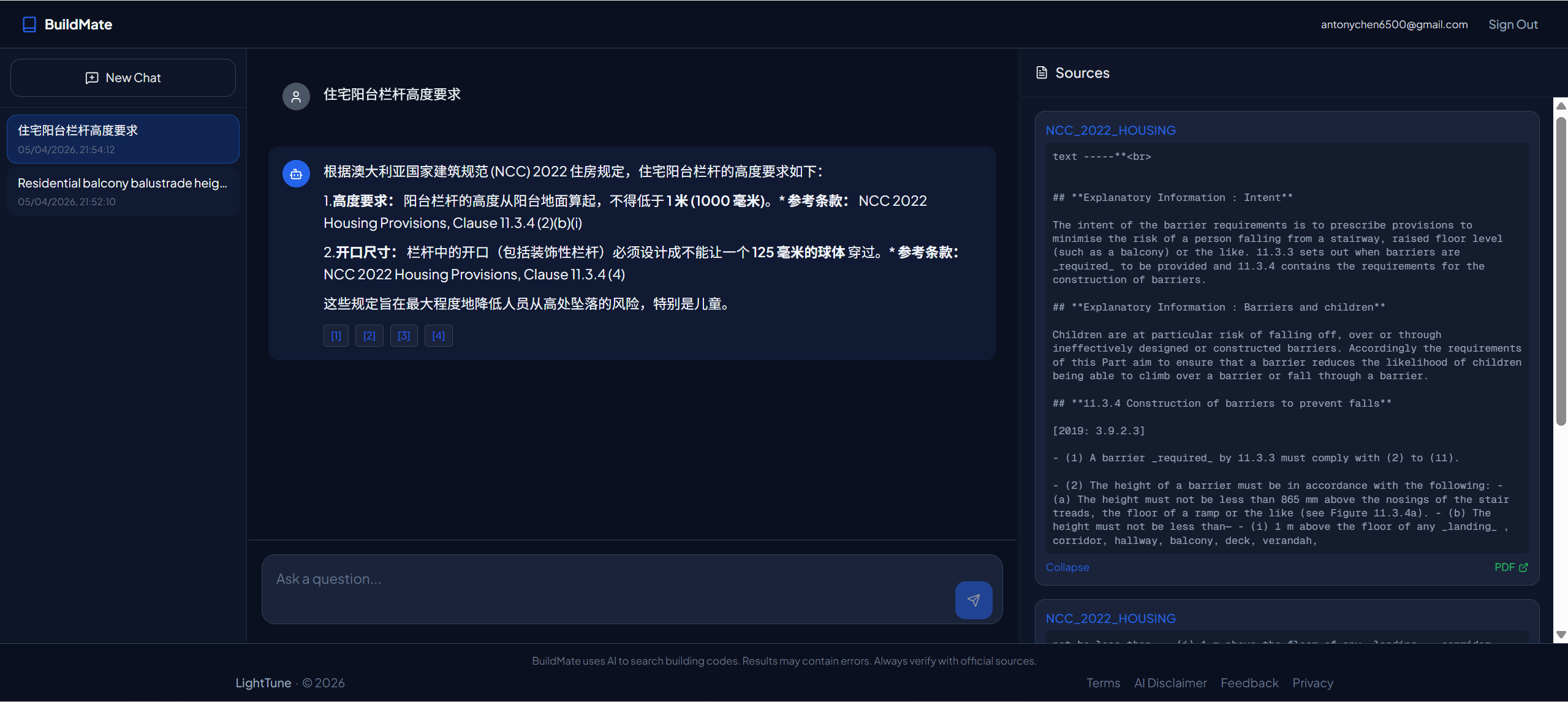Image resolution: width=1568 pixels, height=702 pixels.
Task: Click the BuildMate brand name
Action: (x=78, y=25)
